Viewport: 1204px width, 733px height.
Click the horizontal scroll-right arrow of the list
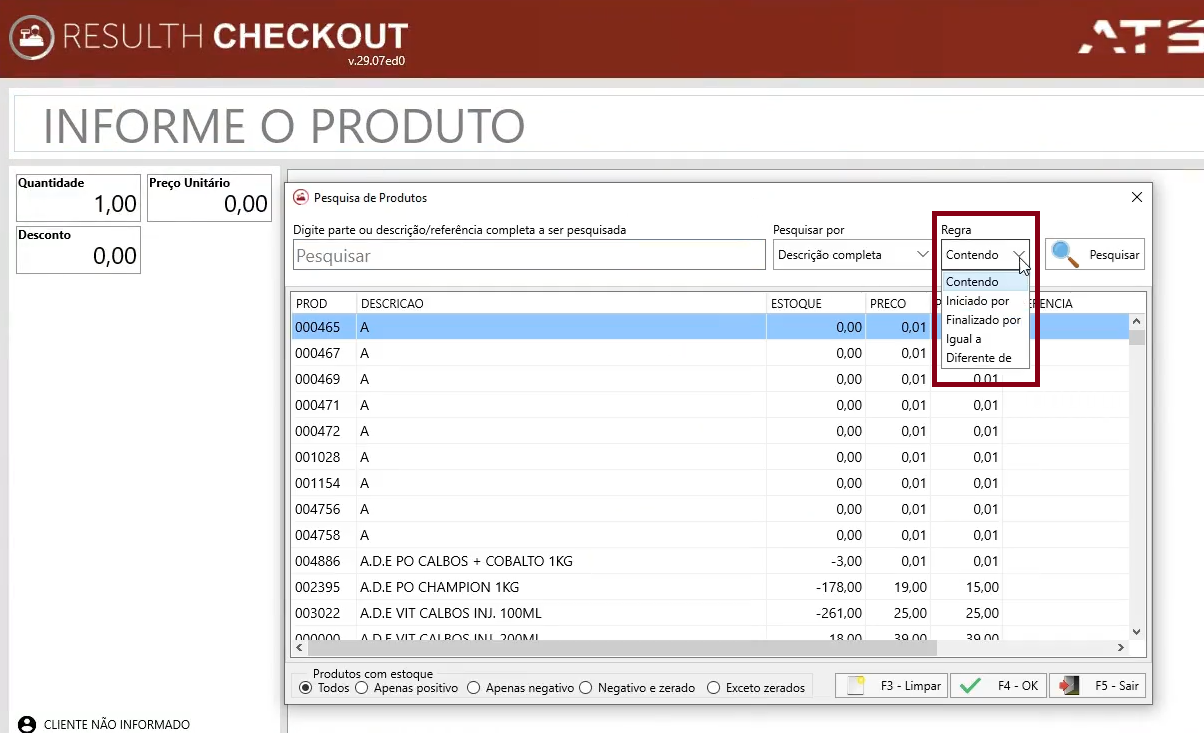(1120, 648)
